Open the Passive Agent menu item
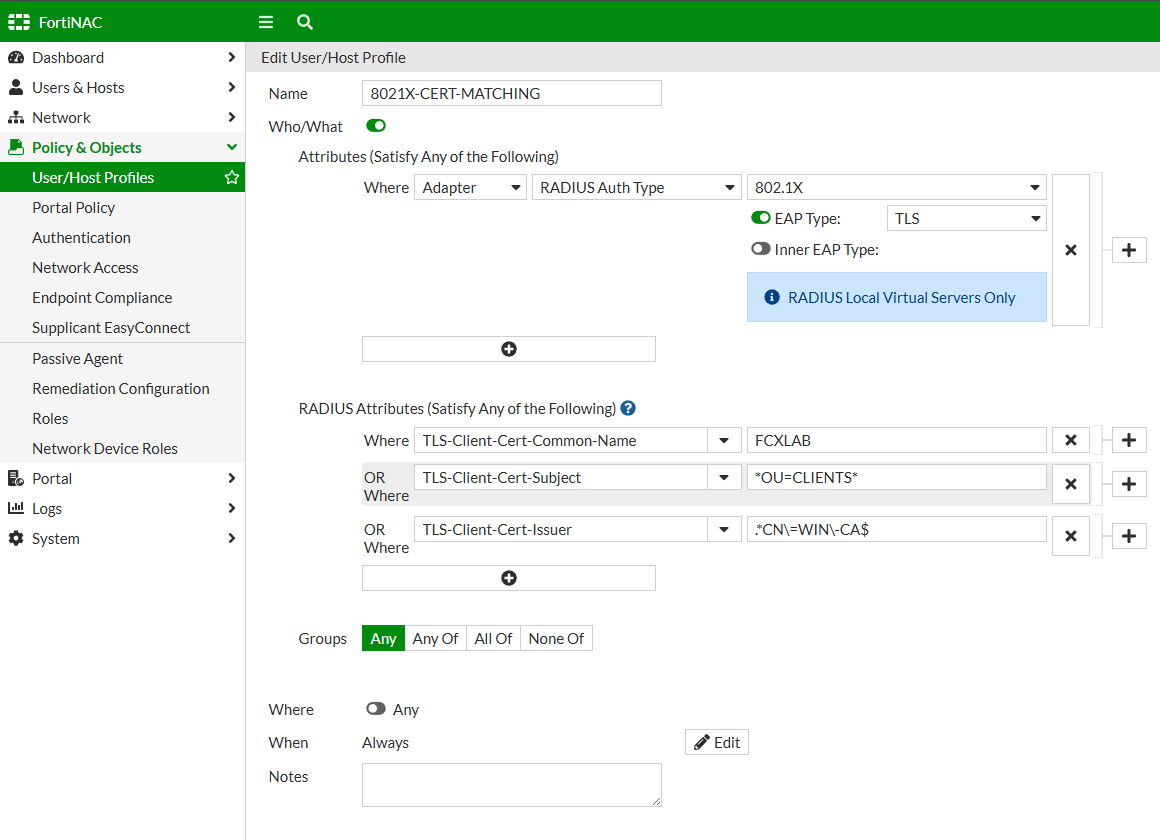This screenshot has height=840, width=1160. 122,359
